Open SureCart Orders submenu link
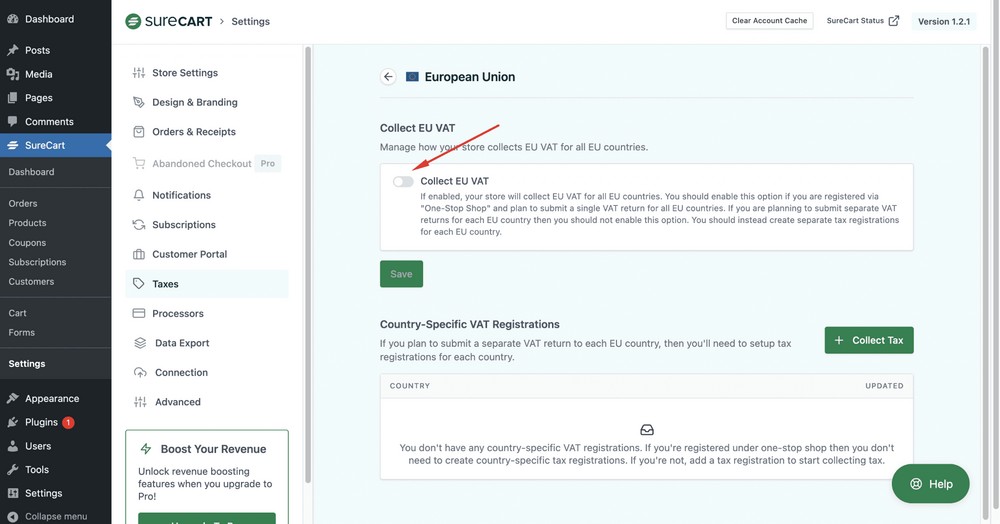 23,203
